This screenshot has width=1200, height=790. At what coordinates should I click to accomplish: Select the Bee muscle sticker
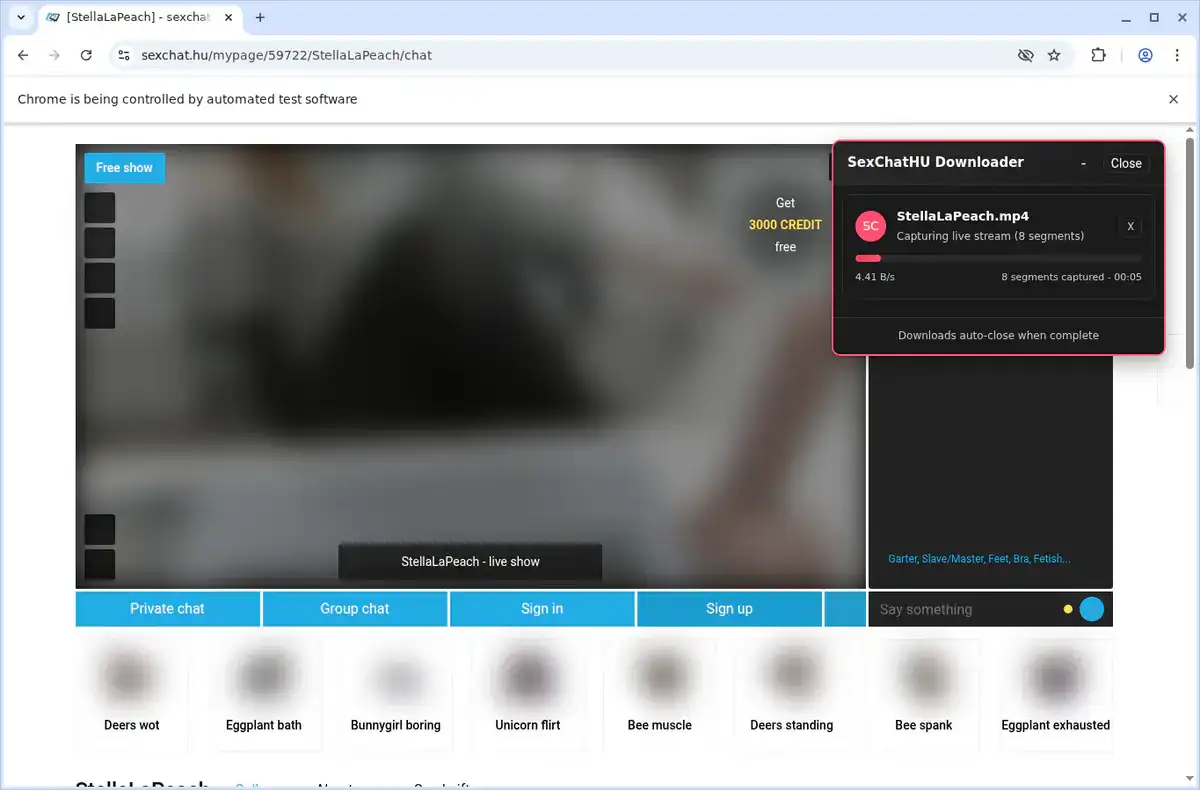tap(659, 693)
